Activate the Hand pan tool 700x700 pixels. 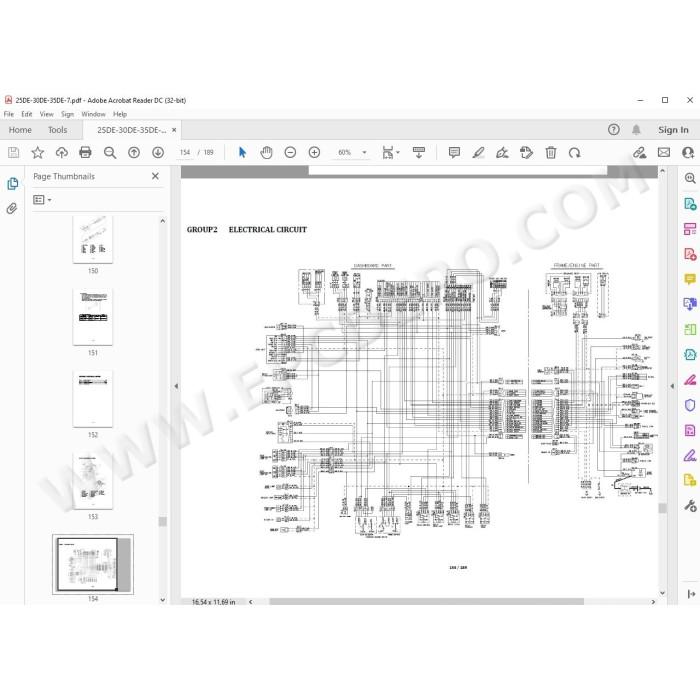click(x=267, y=153)
